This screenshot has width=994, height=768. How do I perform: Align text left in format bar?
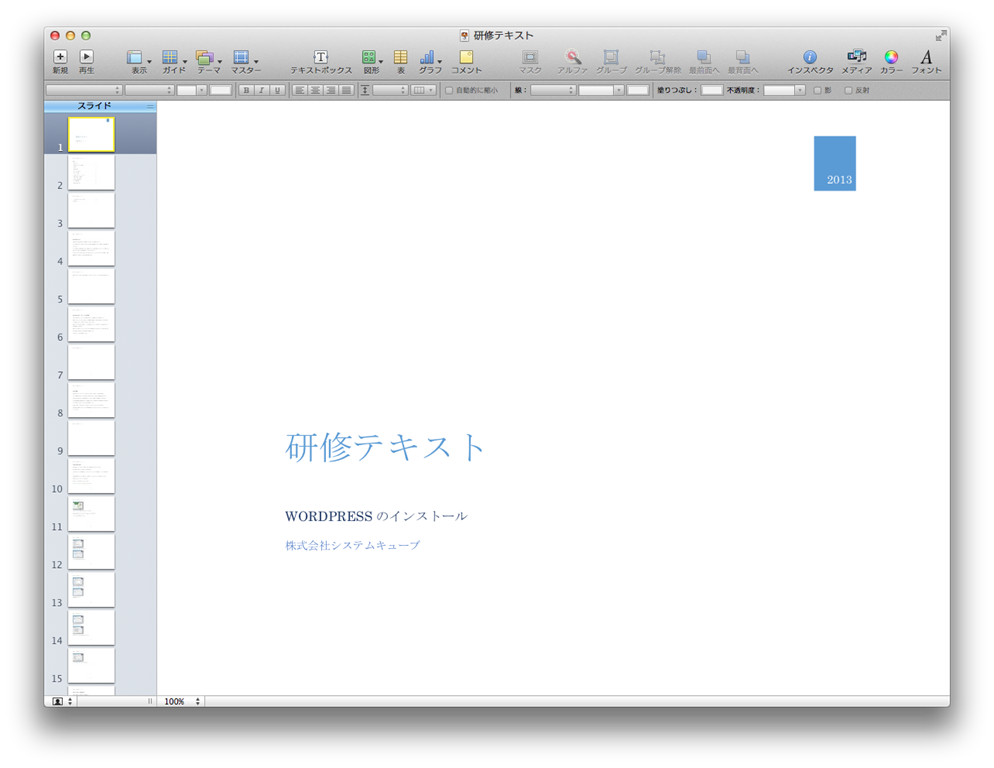tap(300, 90)
